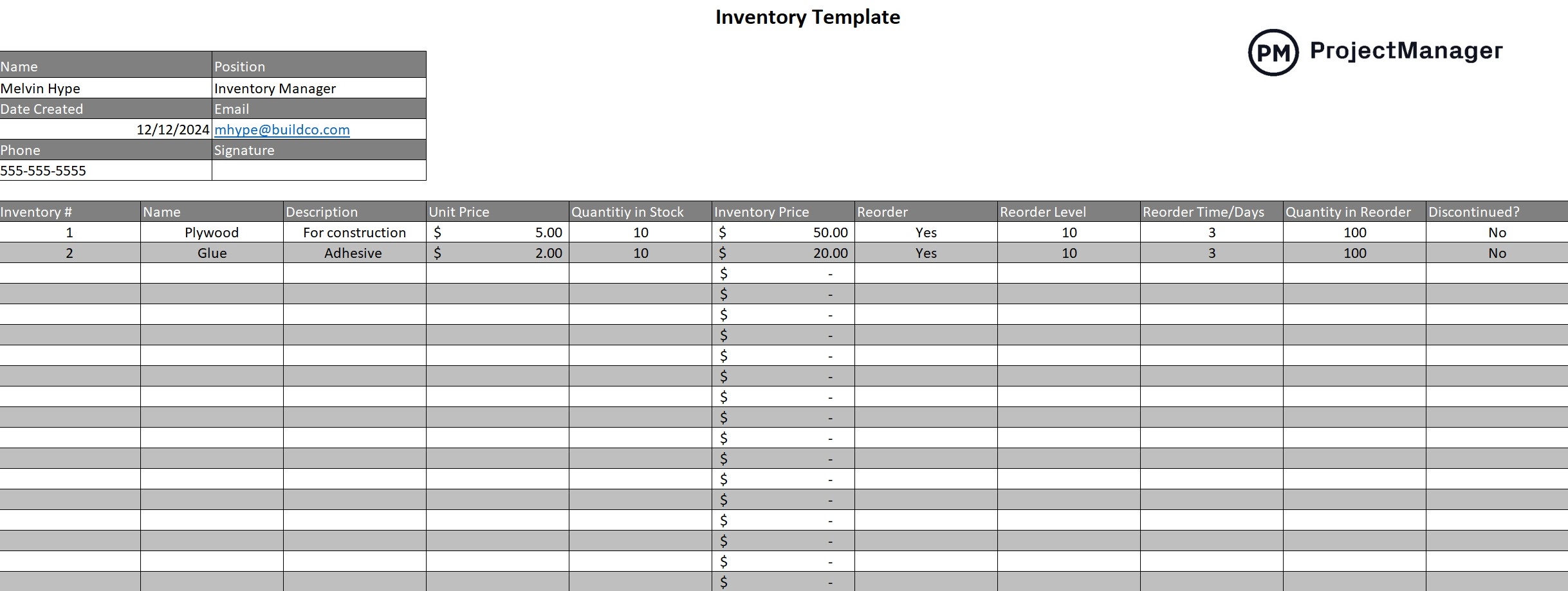The image size is (1568, 591).
Task: Click the empty Signature field
Action: pos(318,170)
